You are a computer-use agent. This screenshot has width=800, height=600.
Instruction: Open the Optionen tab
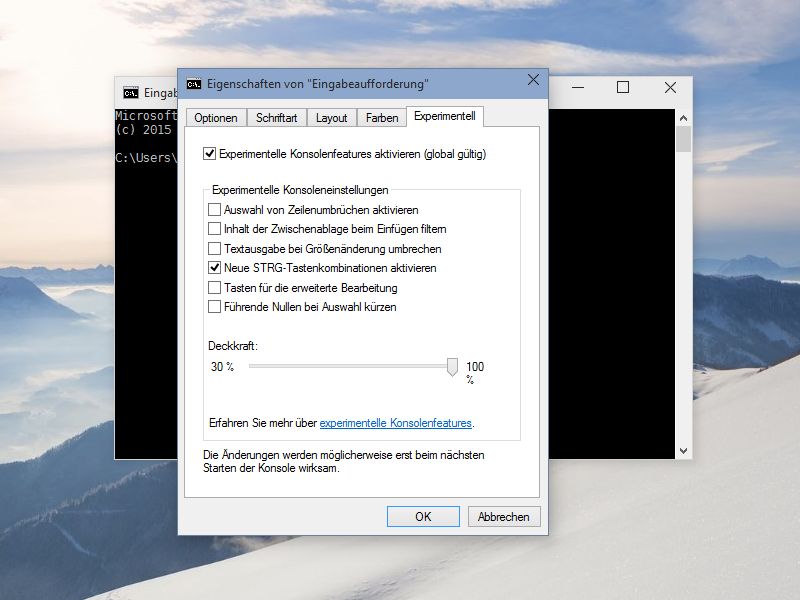tap(216, 118)
